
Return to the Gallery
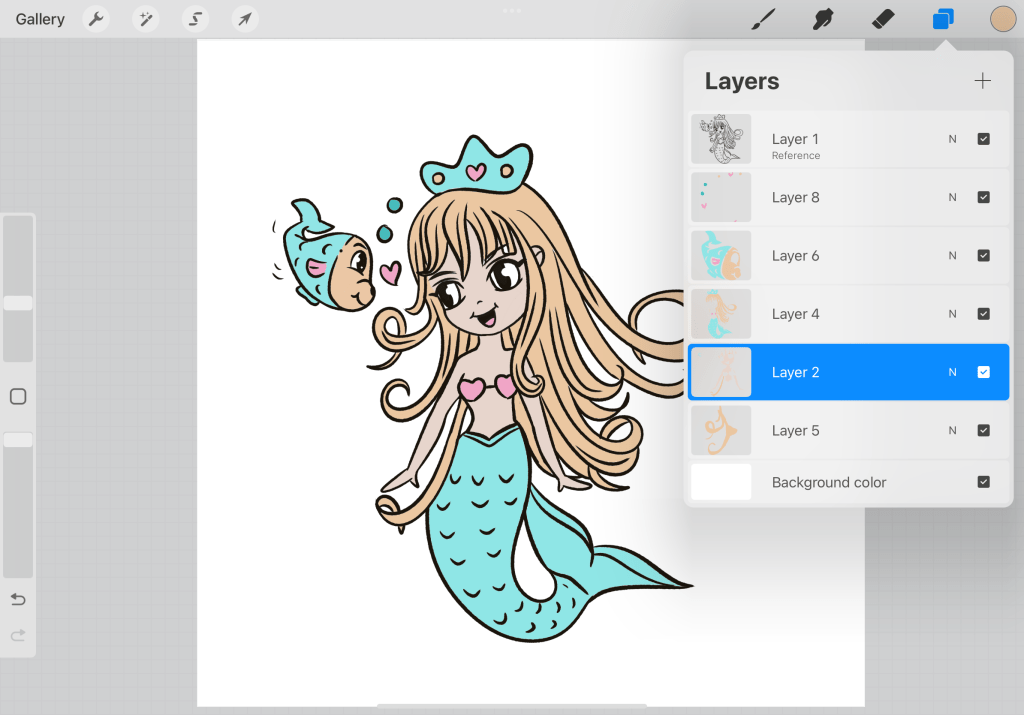click(40, 19)
